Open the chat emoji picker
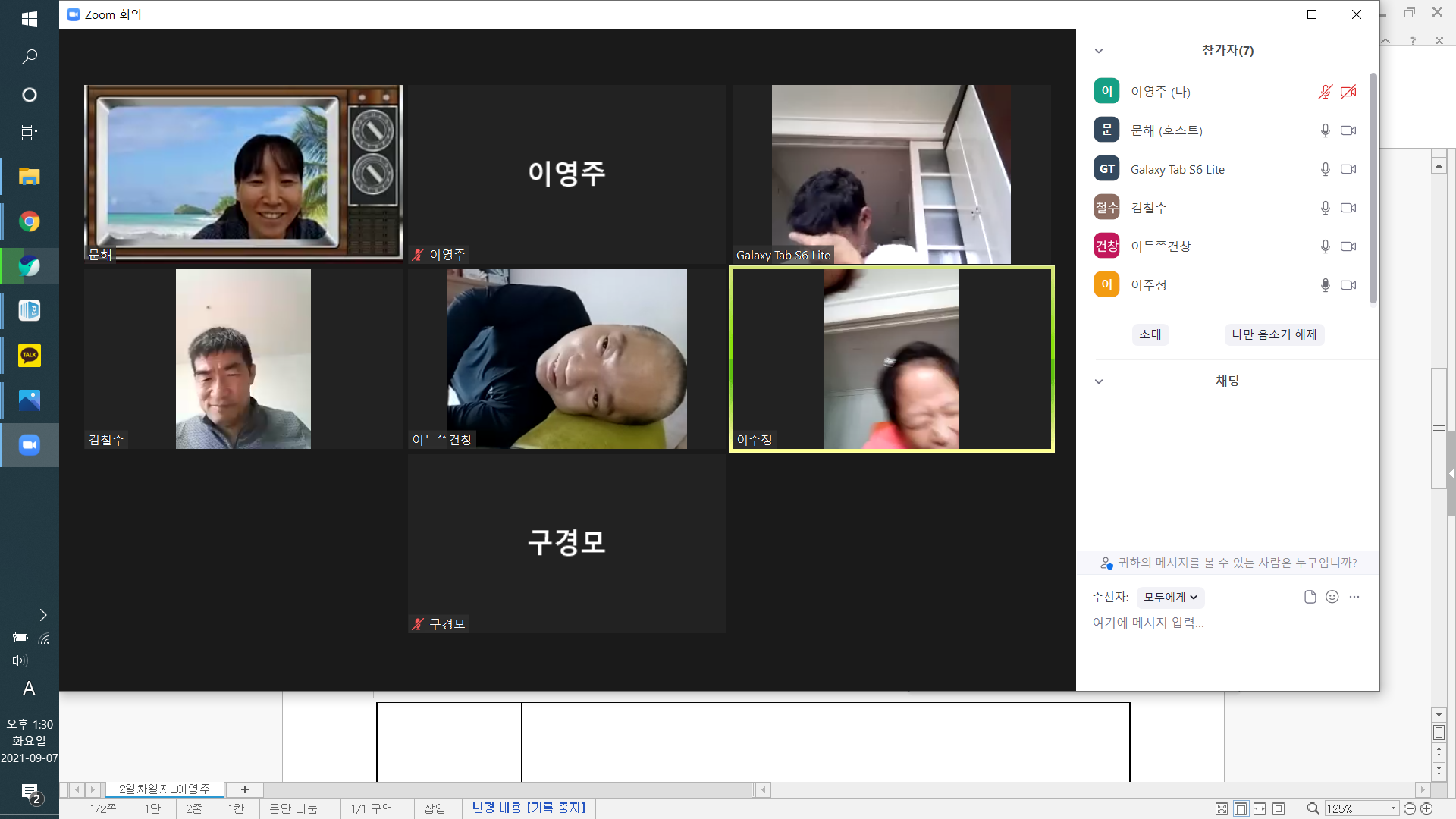The height and width of the screenshot is (819, 1456). tap(1332, 597)
